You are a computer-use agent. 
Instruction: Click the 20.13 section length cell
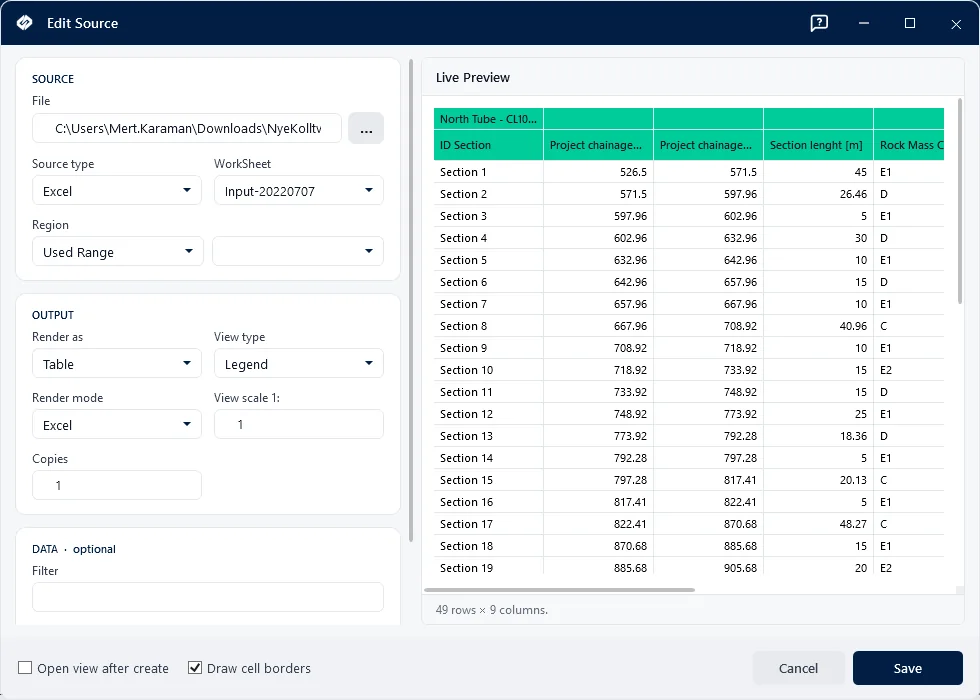coord(818,480)
